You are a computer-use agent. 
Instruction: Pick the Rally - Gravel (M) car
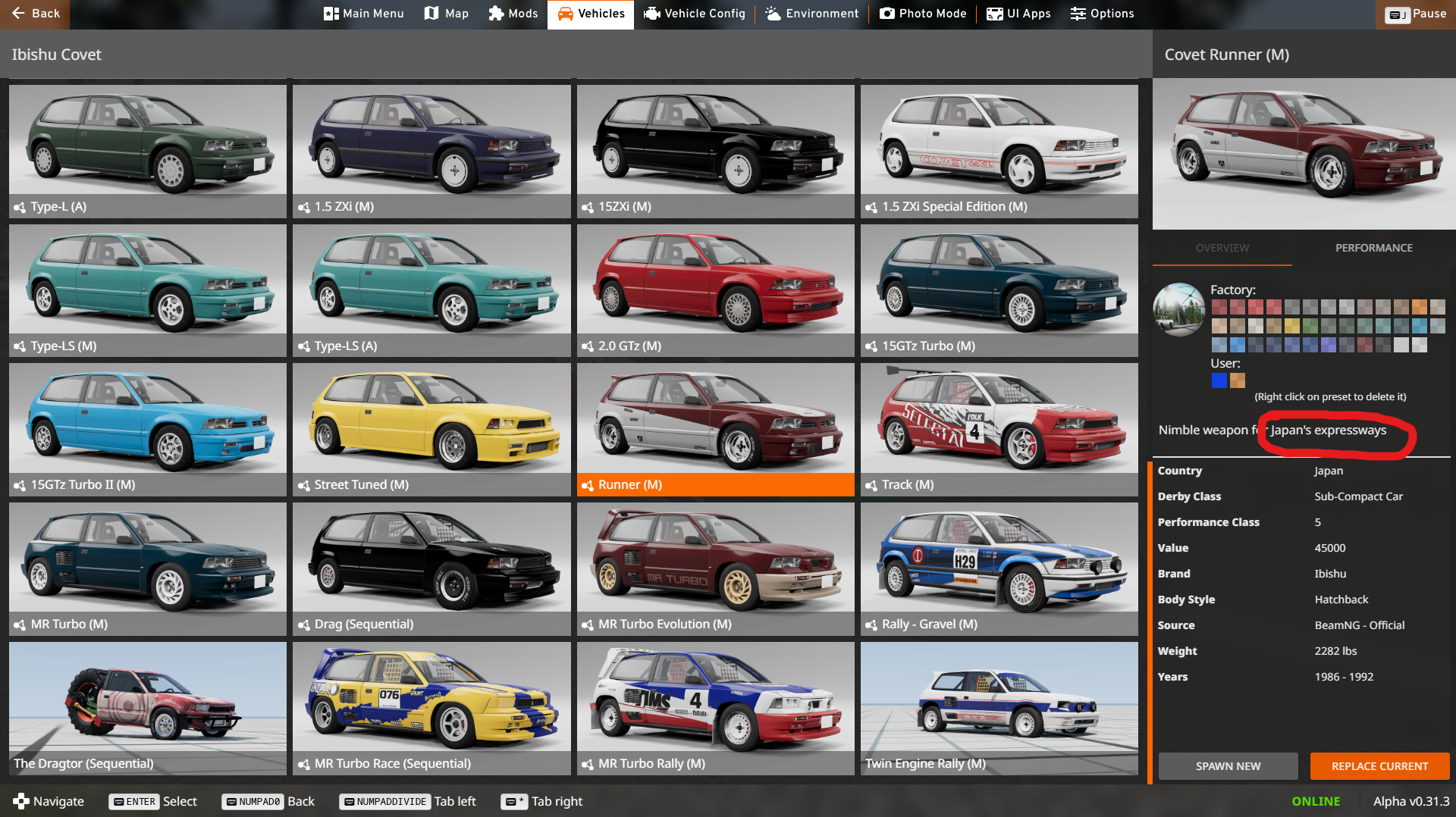point(999,568)
